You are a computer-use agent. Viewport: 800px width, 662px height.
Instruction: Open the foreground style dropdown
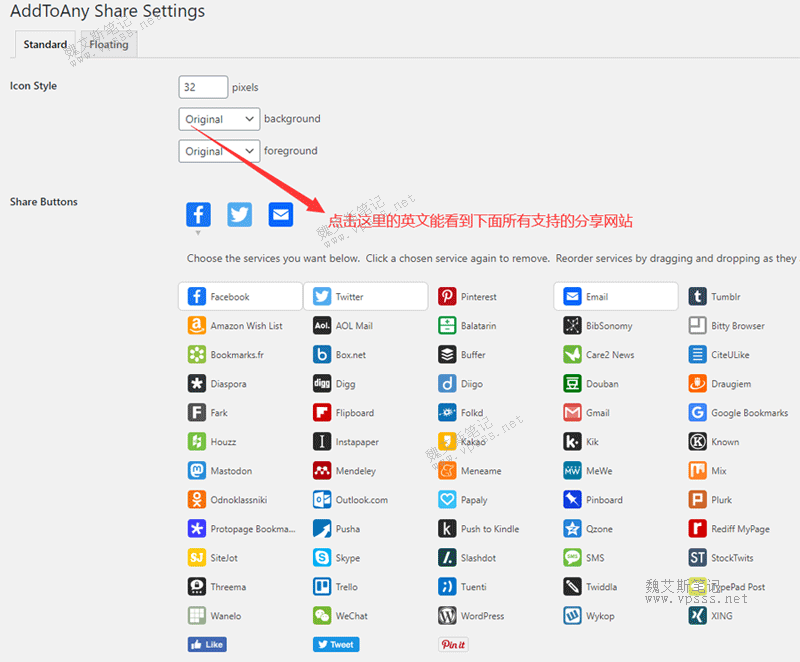219,151
